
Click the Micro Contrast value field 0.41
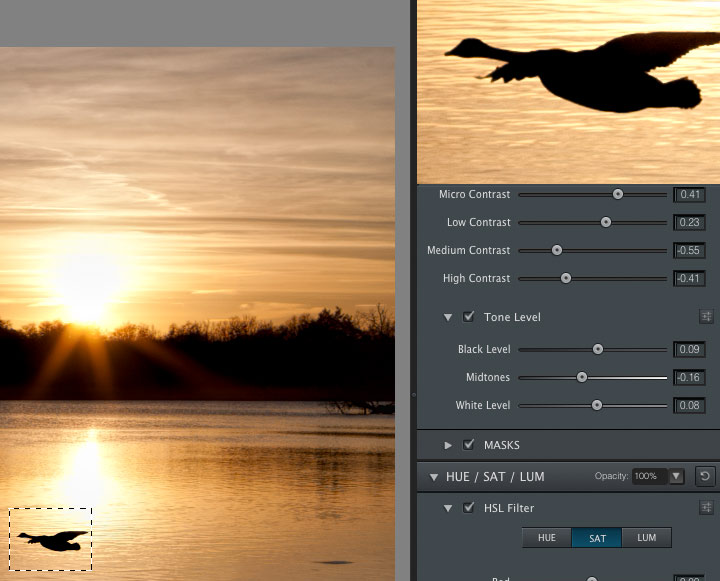click(689, 194)
